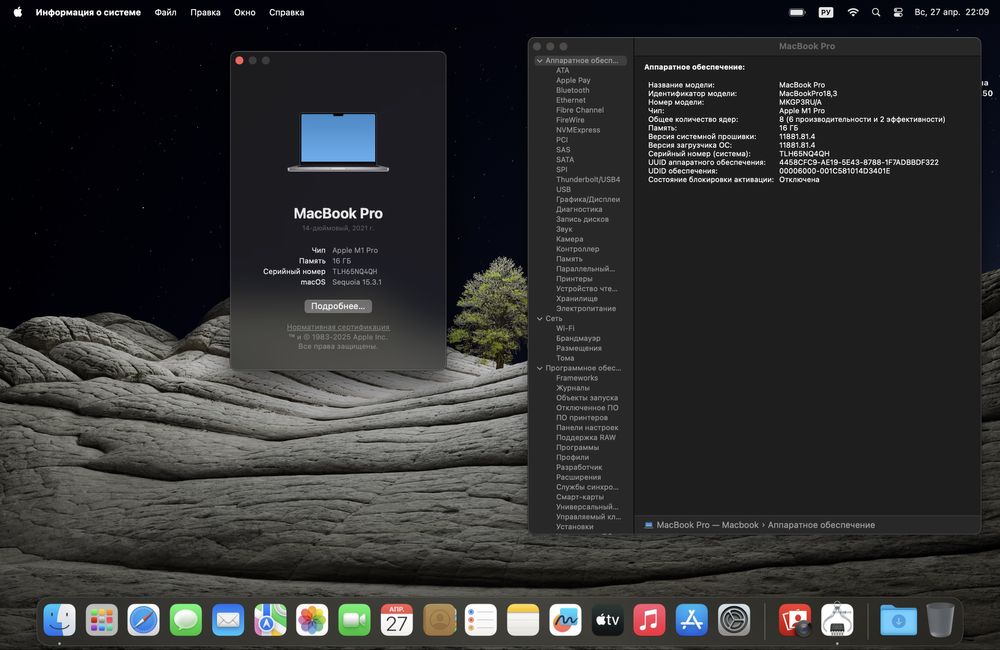The image size is (1000, 650).
Task: Open the Окно menu
Action: (244, 12)
